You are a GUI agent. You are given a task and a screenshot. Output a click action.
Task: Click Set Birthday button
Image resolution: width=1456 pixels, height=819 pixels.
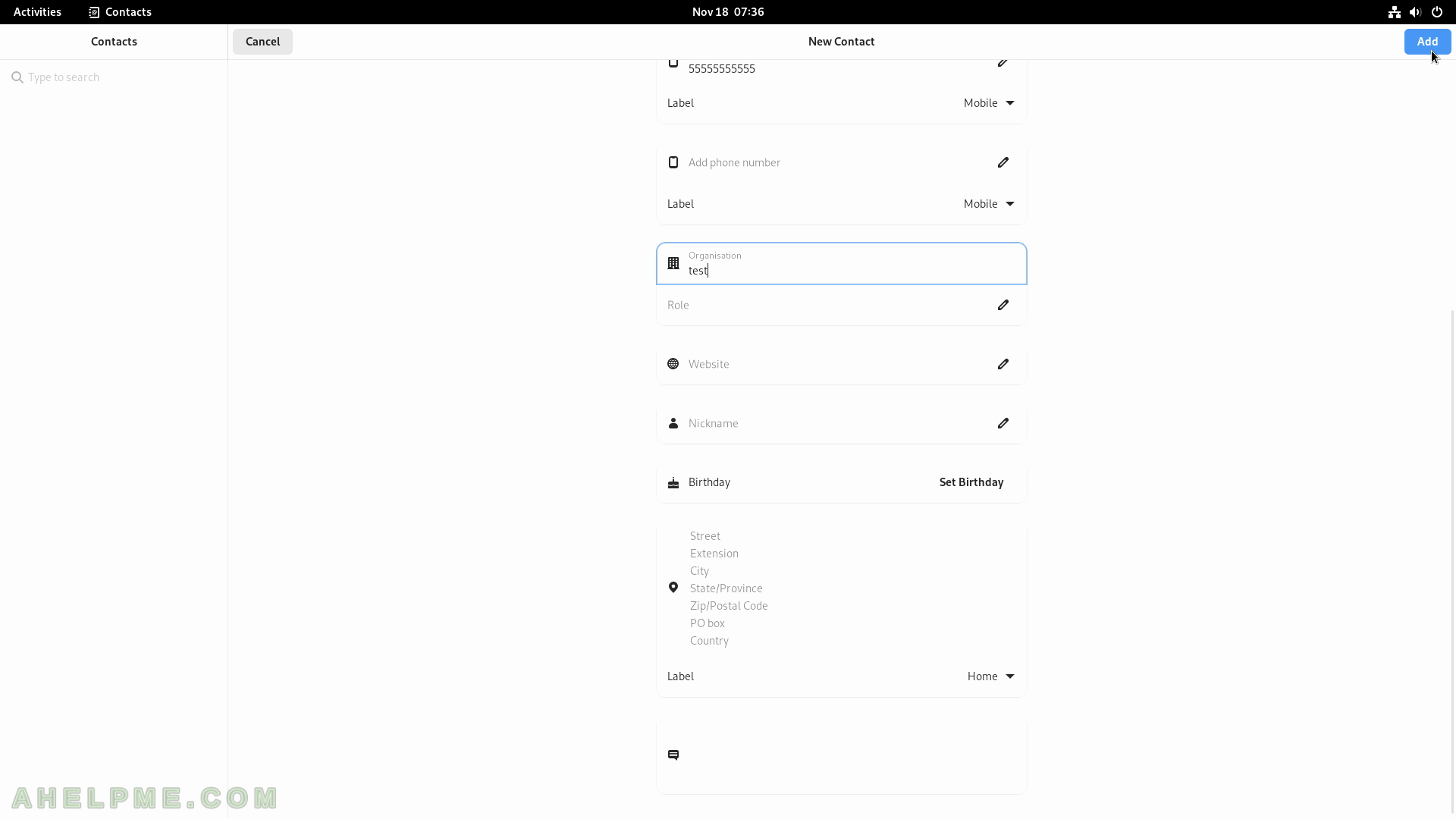[x=971, y=482]
